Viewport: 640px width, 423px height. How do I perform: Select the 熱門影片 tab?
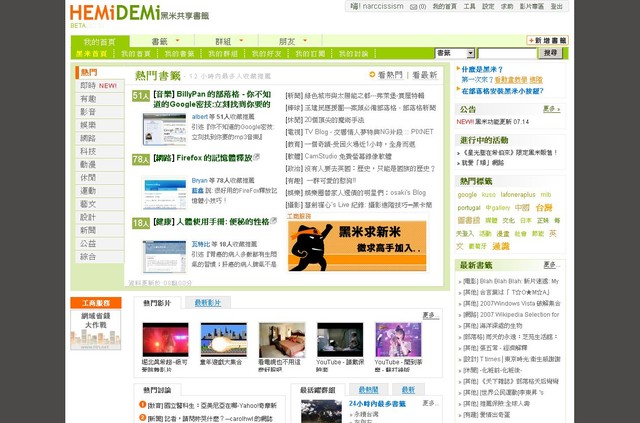tap(157, 303)
